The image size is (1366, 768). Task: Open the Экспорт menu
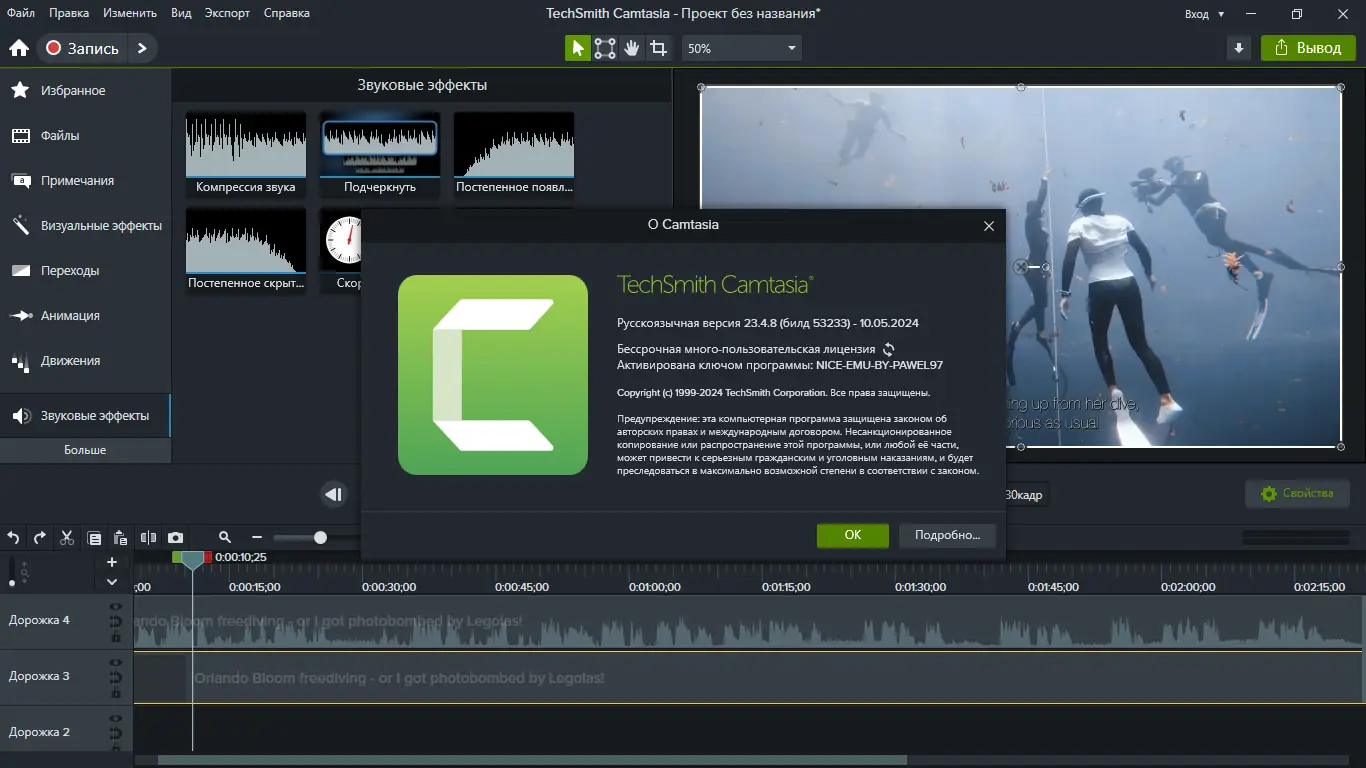pos(227,13)
